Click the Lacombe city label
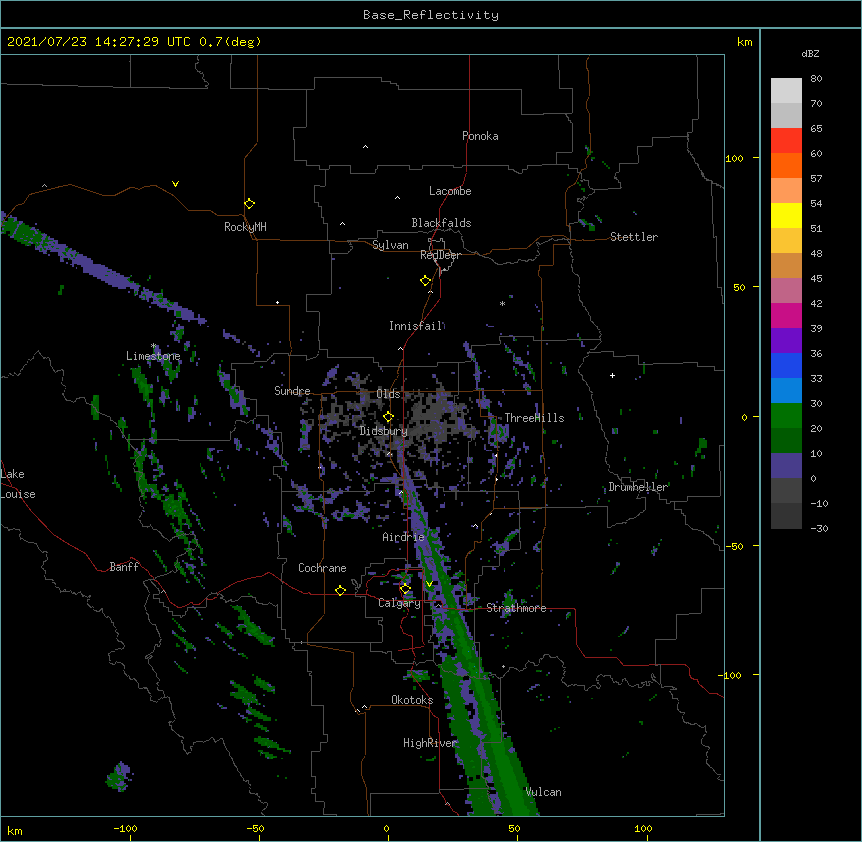The image size is (862, 842). pos(450,191)
